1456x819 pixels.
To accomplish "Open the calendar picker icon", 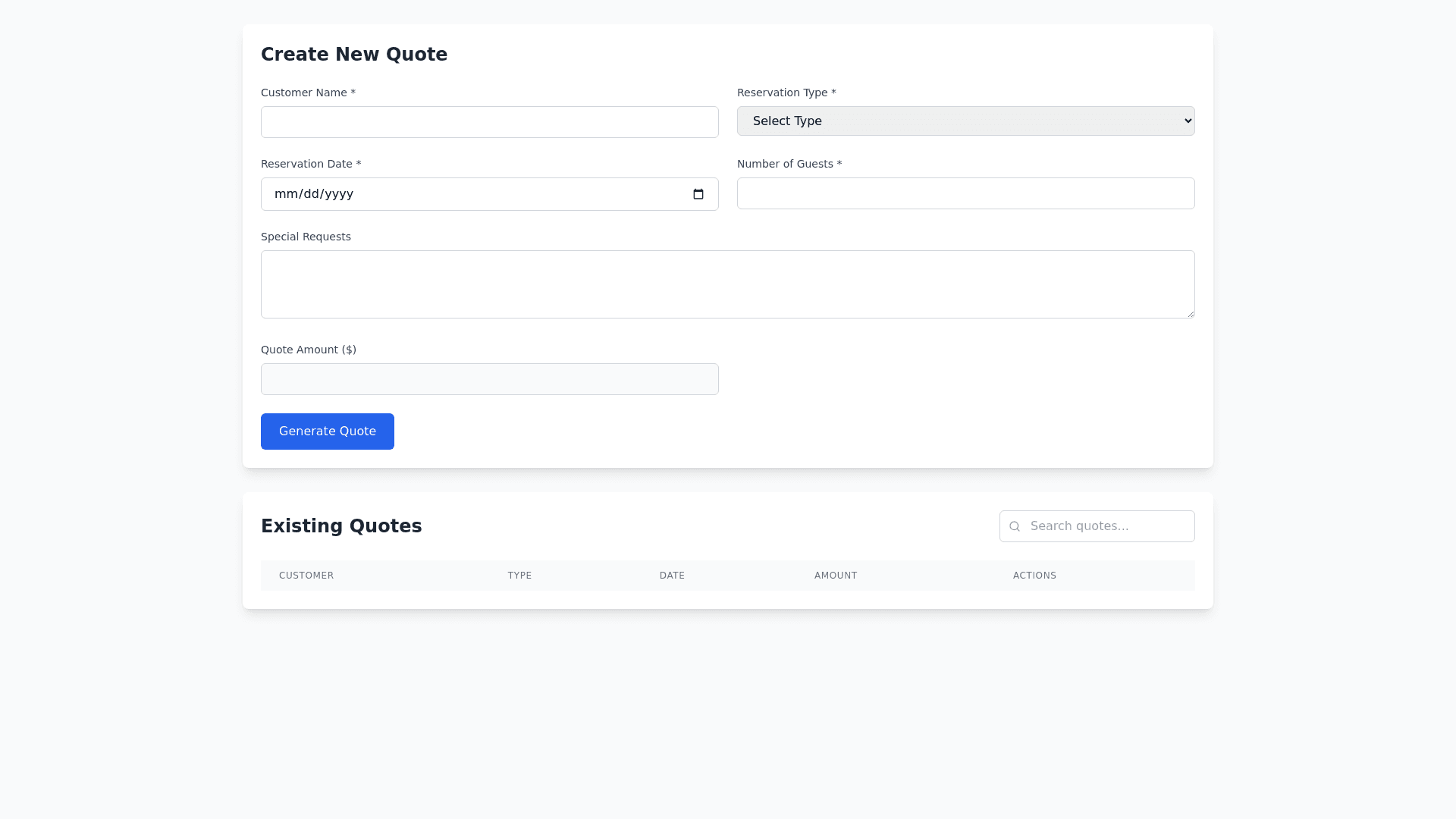I will (698, 194).
